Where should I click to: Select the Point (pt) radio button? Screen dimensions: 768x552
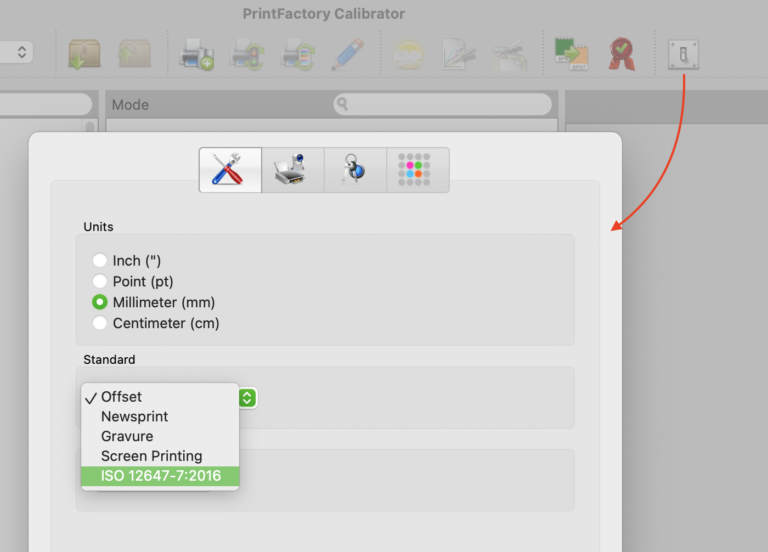pos(100,281)
